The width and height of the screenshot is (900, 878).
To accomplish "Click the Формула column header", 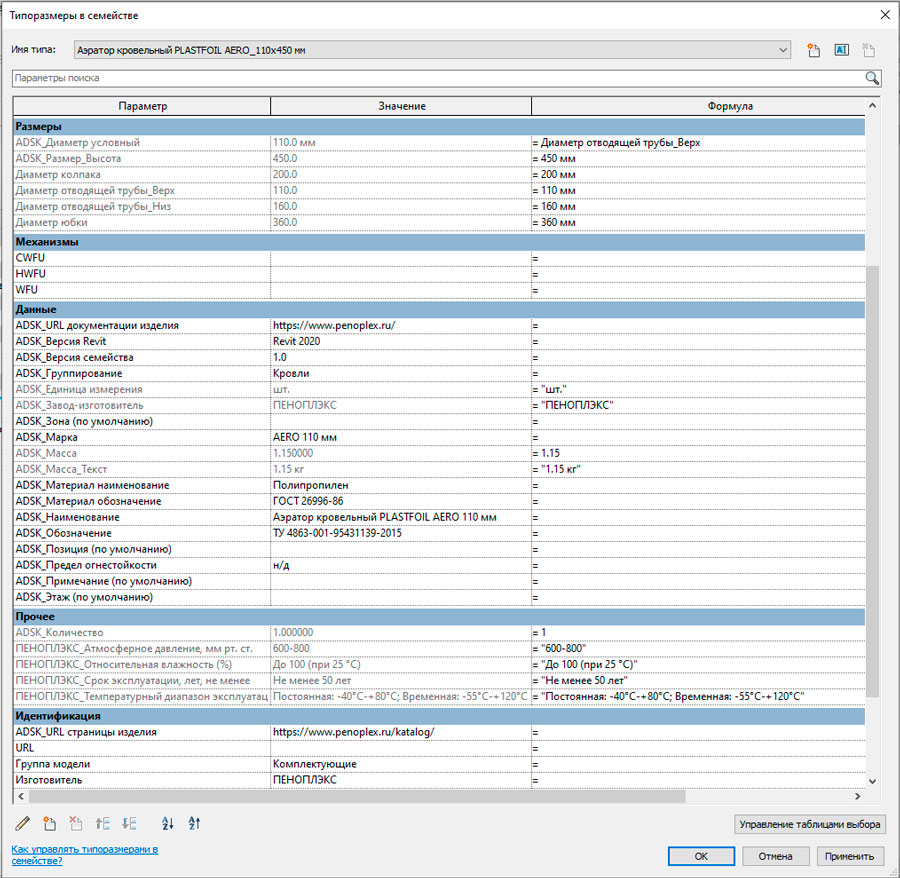I will point(699,106).
